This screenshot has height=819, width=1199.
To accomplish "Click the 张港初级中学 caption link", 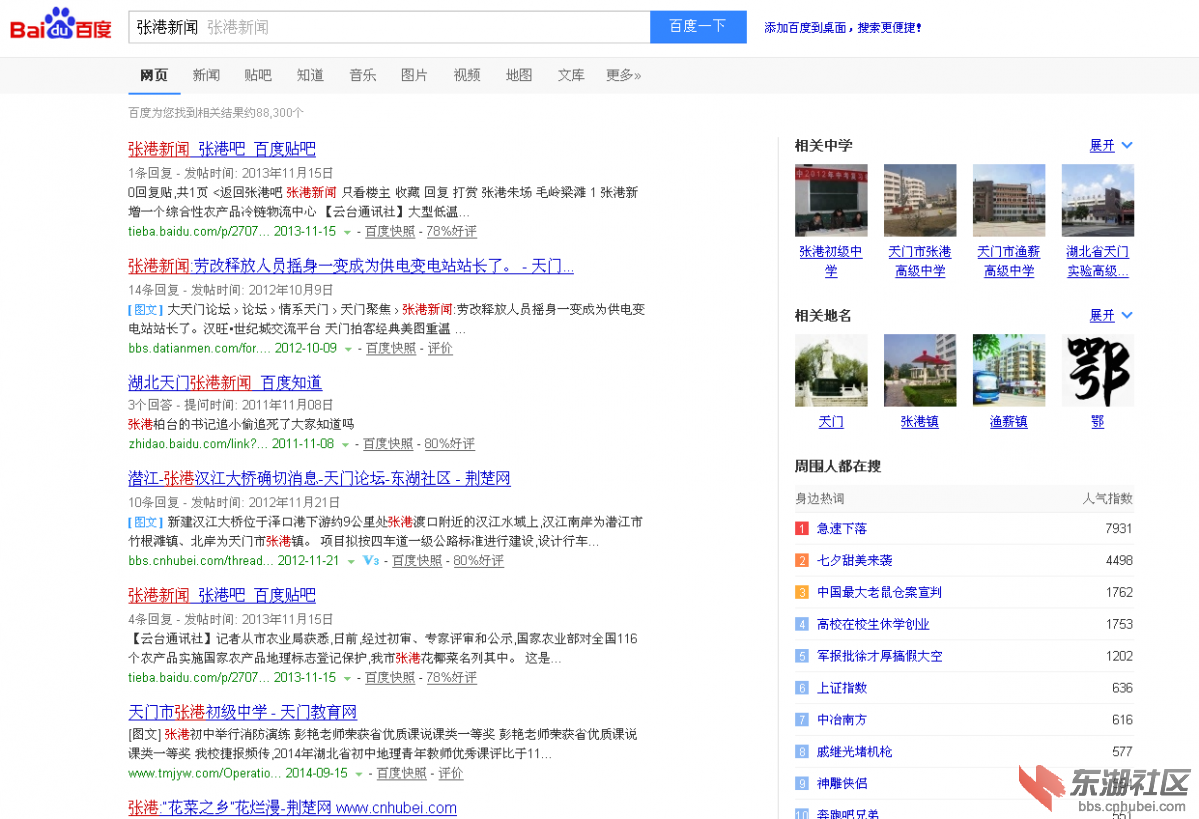I will 831,261.
